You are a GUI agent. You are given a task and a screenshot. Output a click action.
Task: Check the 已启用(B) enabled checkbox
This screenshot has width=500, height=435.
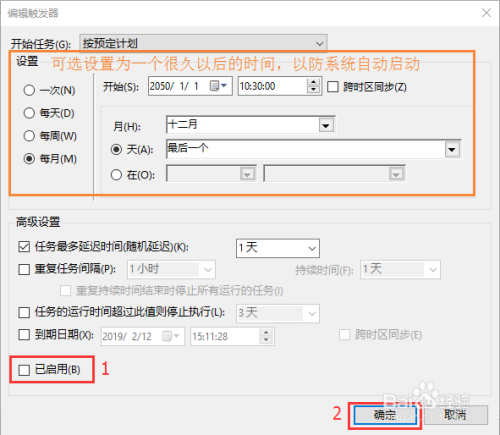tap(24, 370)
